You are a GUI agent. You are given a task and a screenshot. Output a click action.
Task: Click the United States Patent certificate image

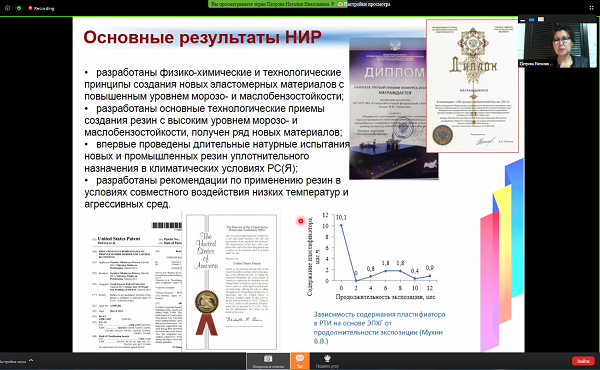pyautogui.click(x=232, y=282)
